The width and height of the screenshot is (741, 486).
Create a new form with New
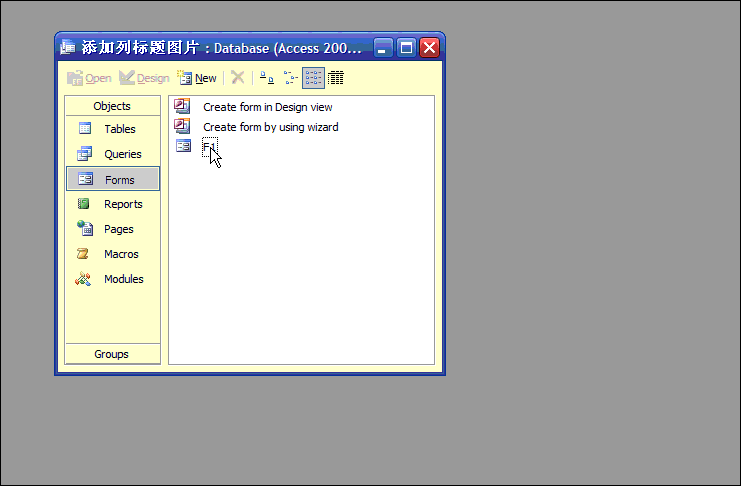[x=197, y=78]
